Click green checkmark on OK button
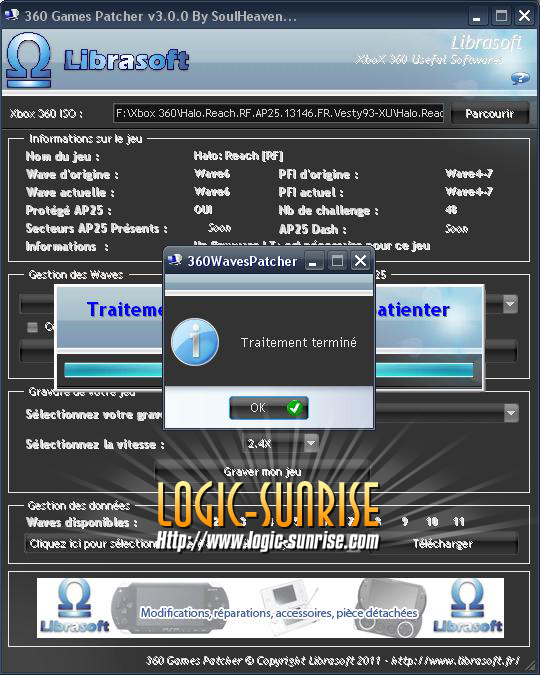Screen dimensions: 540x676 tap(295, 407)
